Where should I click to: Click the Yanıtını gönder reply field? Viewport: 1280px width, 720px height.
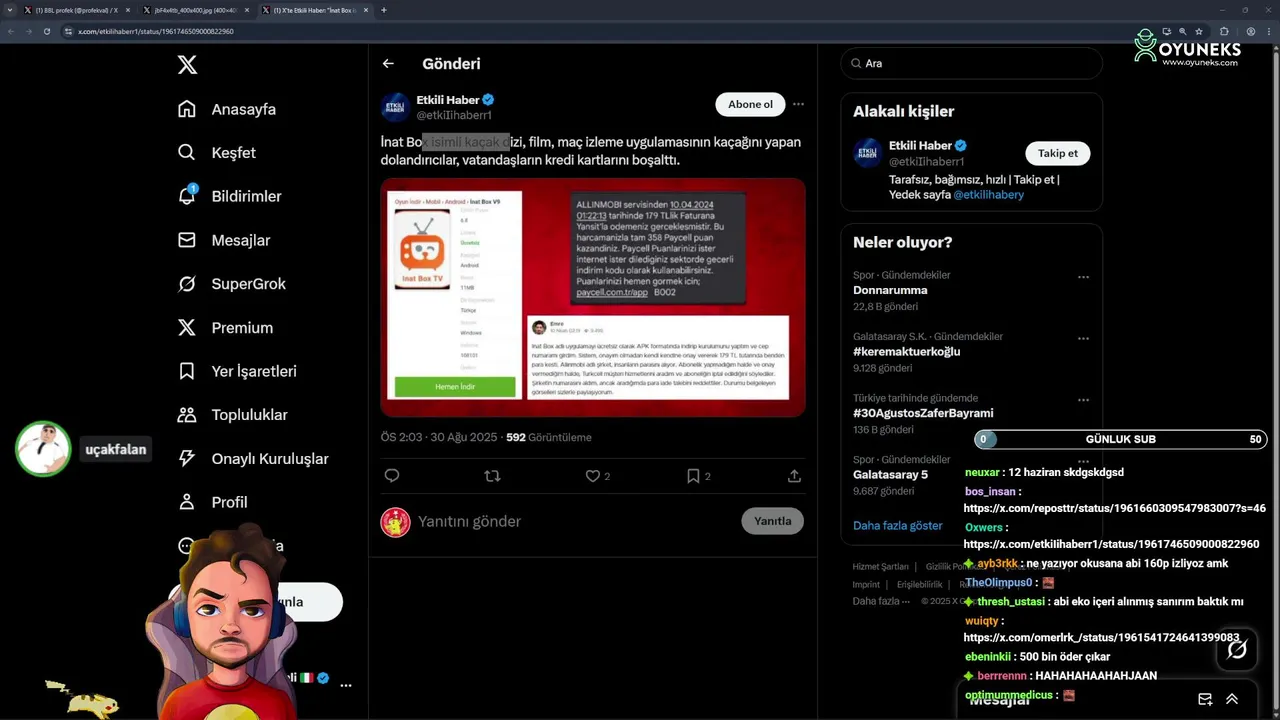[x=575, y=521]
